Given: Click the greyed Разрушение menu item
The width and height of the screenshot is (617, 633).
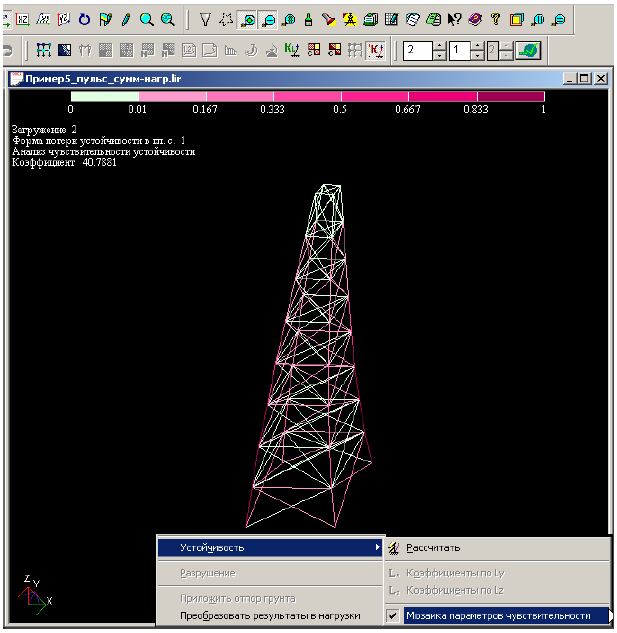Looking at the screenshot, I should (x=270, y=573).
